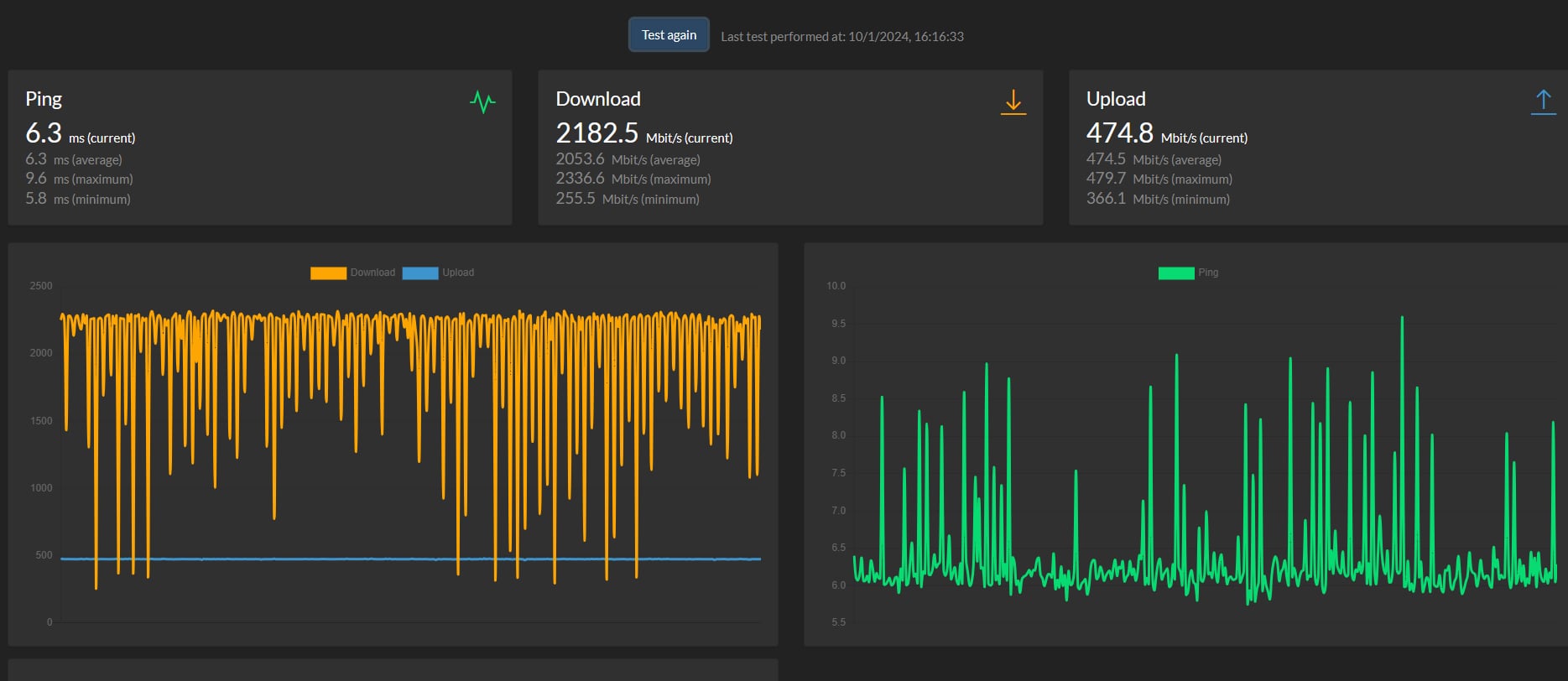
Task: Click the 2182.5 Mbit/s current download value
Action: pos(596,133)
